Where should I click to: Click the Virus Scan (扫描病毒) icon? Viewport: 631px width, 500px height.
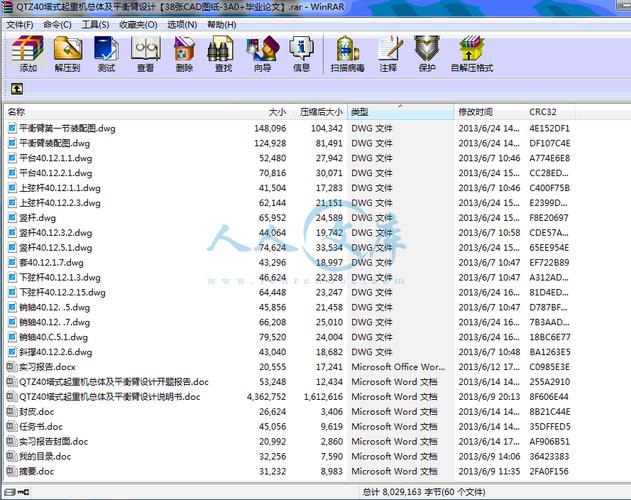click(348, 54)
